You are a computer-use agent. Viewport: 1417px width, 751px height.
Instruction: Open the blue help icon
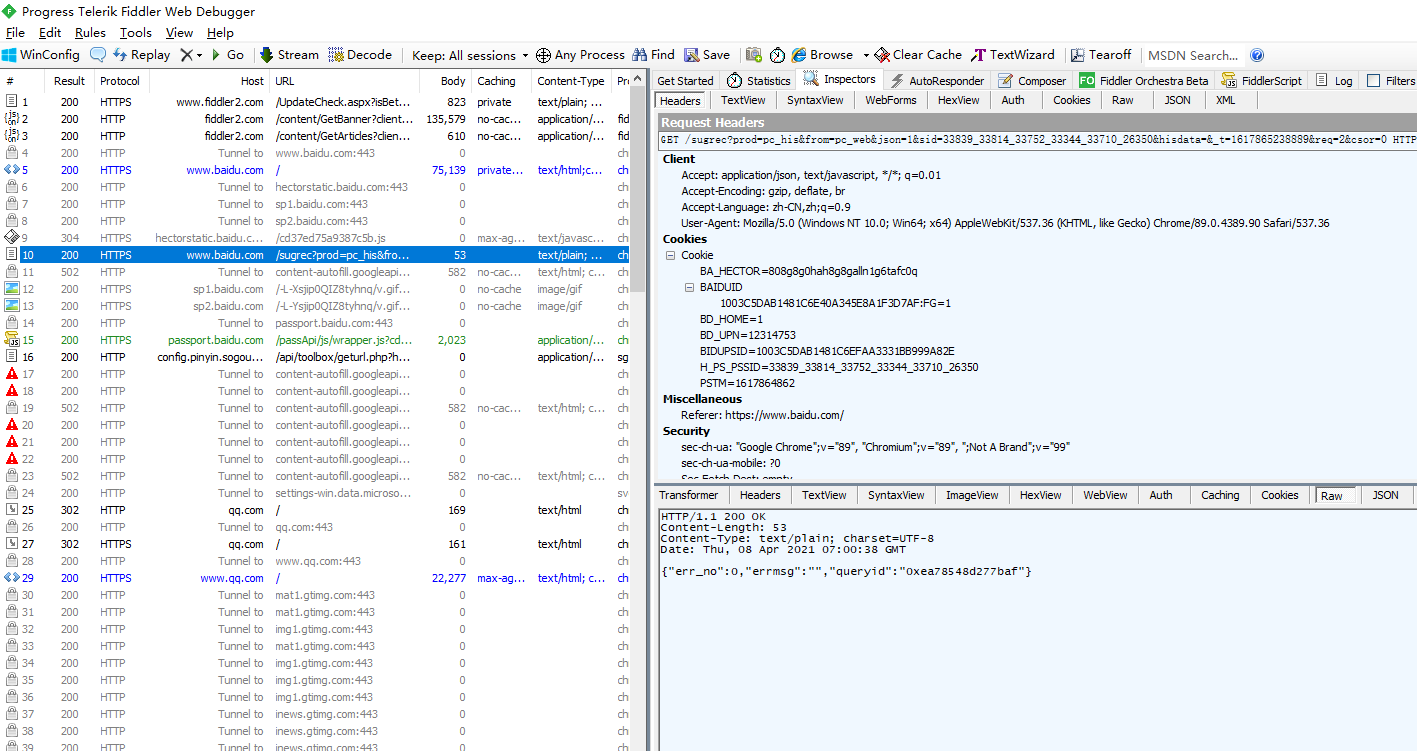pos(1257,55)
